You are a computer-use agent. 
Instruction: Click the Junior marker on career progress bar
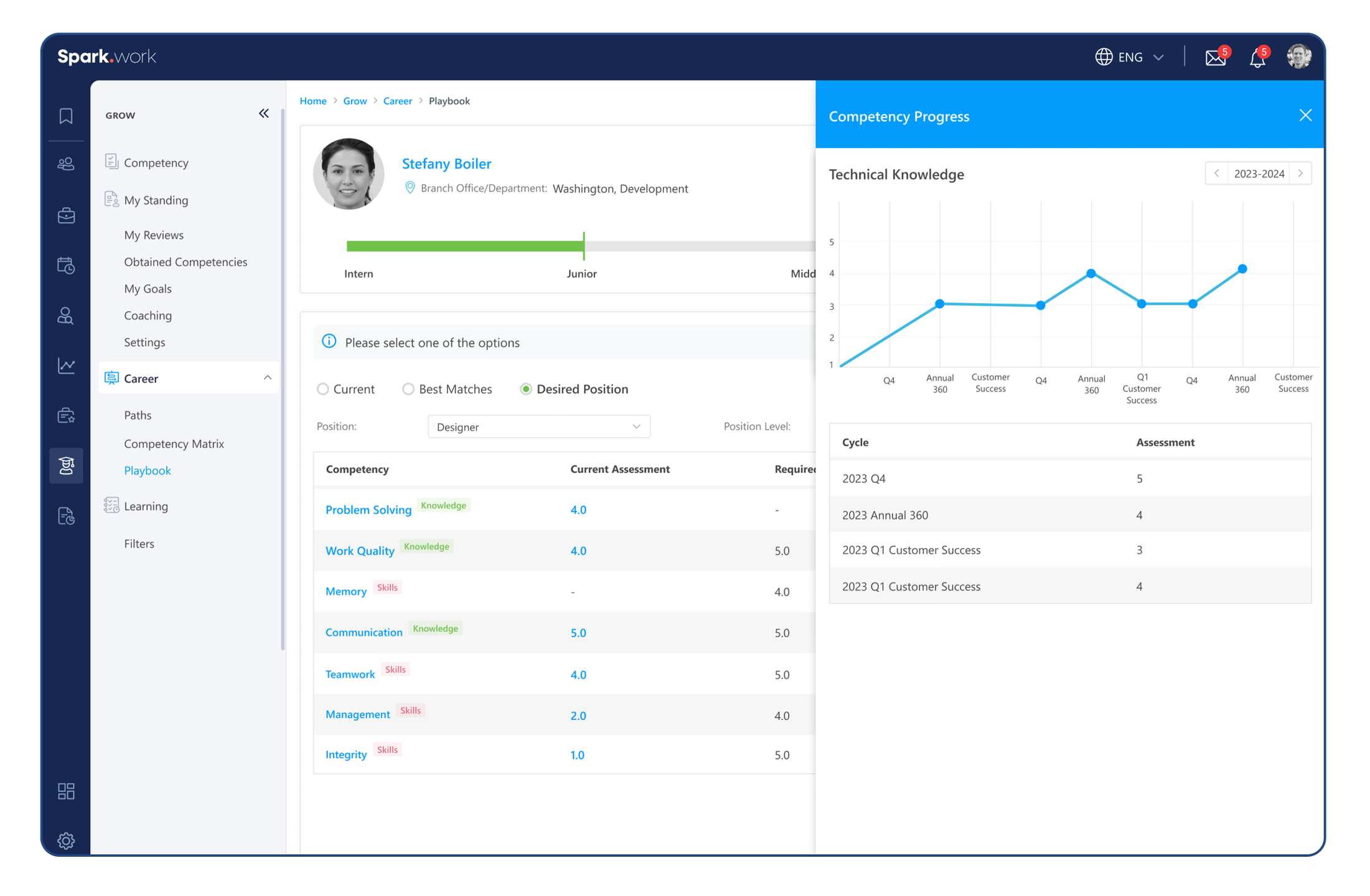coord(583,246)
